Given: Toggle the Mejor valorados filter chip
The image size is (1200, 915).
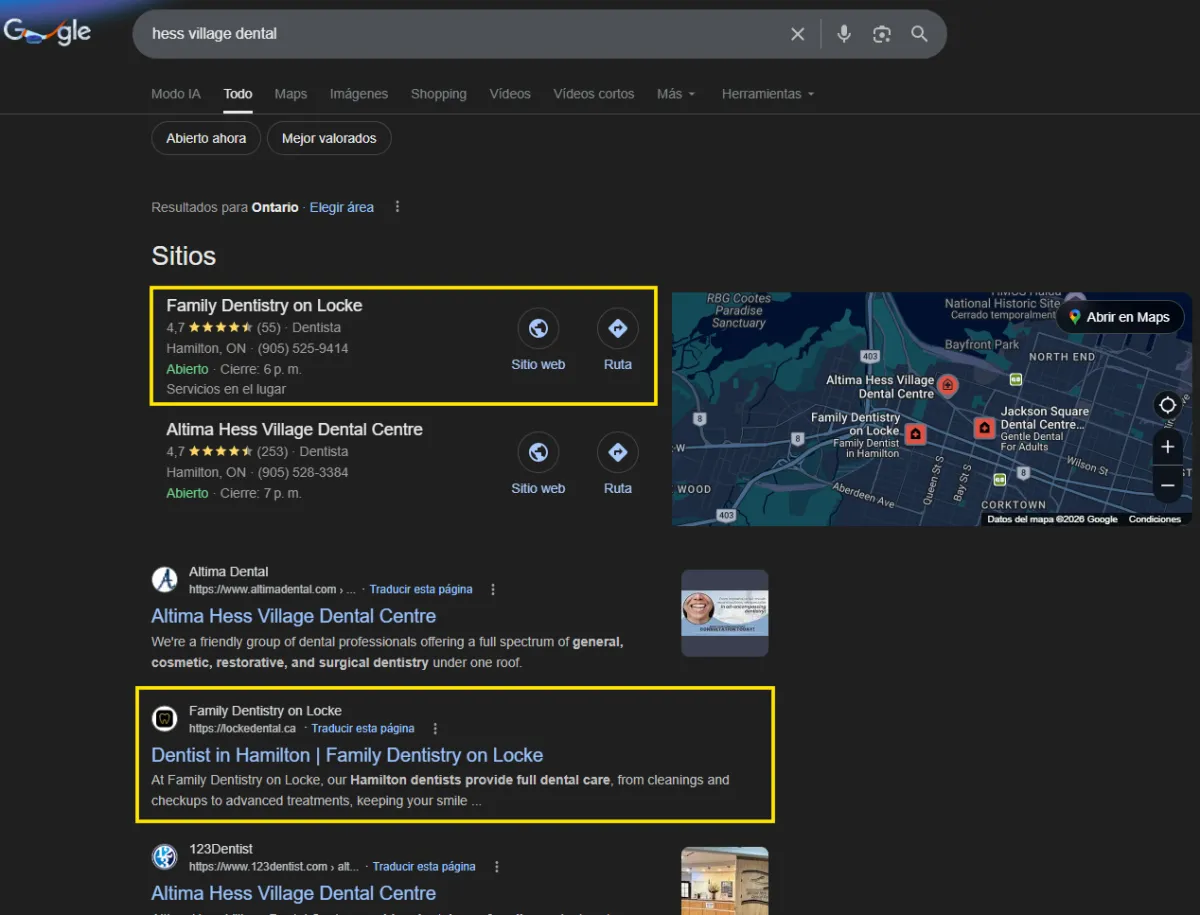Looking at the screenshot, I should 329,138.
